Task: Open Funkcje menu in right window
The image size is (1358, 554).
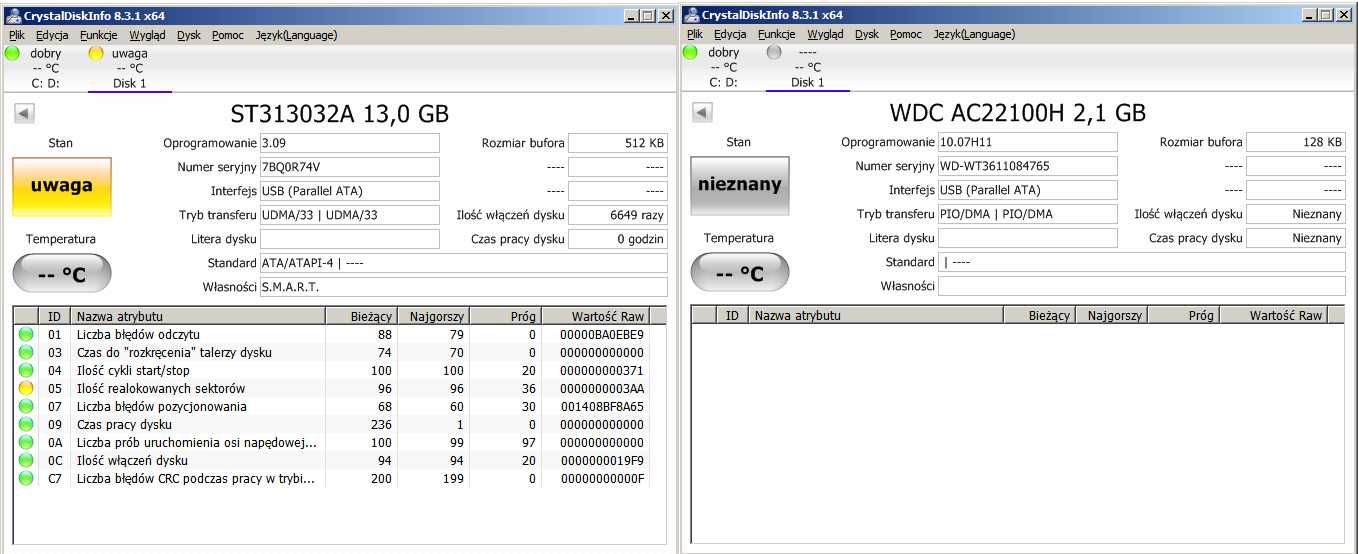Action: pyautogui.click(x=777, y=34)
